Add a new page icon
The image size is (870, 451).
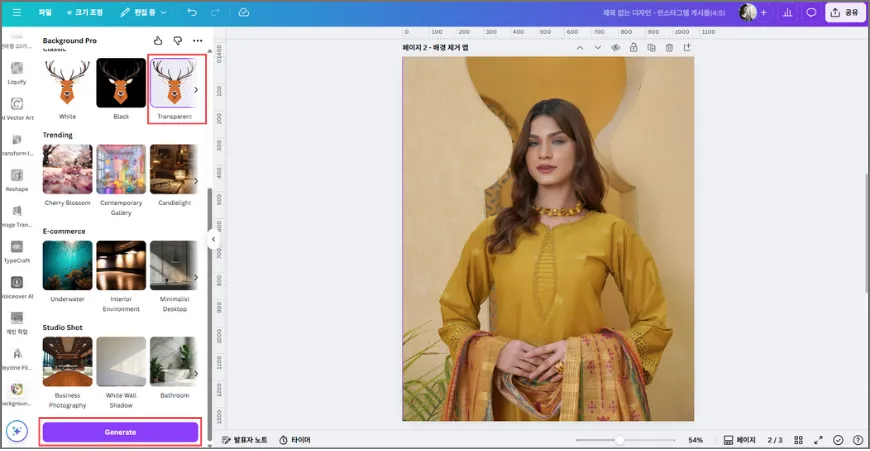pyautogui.click(x=687, y=48)
